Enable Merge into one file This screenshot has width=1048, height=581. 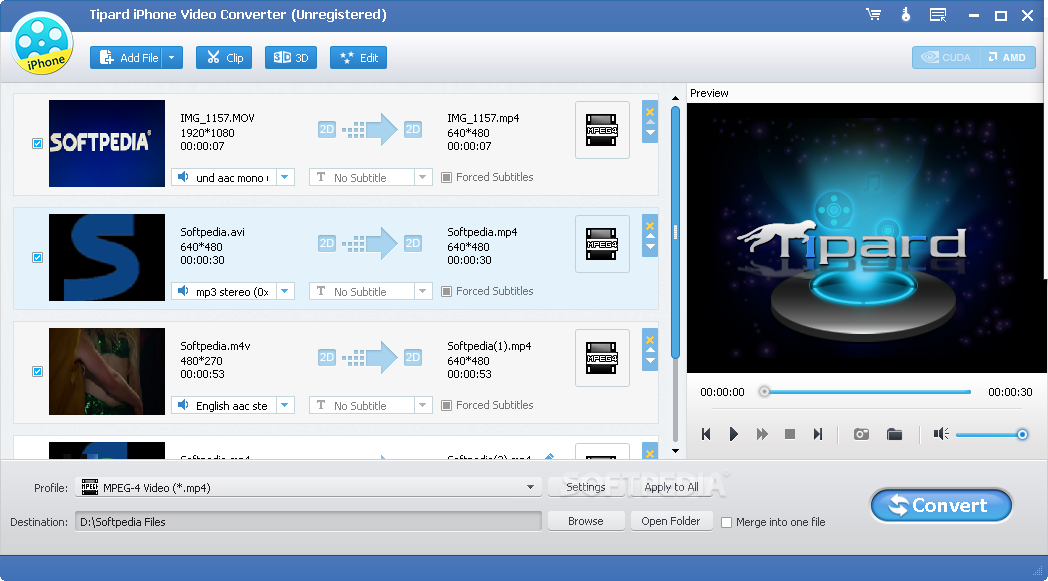point(727,522)
